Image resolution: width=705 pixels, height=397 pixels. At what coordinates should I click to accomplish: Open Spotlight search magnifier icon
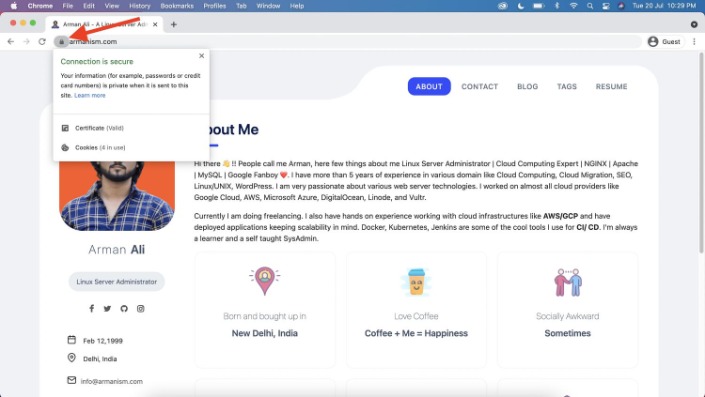pyautogui.click(x=589, y=6)
